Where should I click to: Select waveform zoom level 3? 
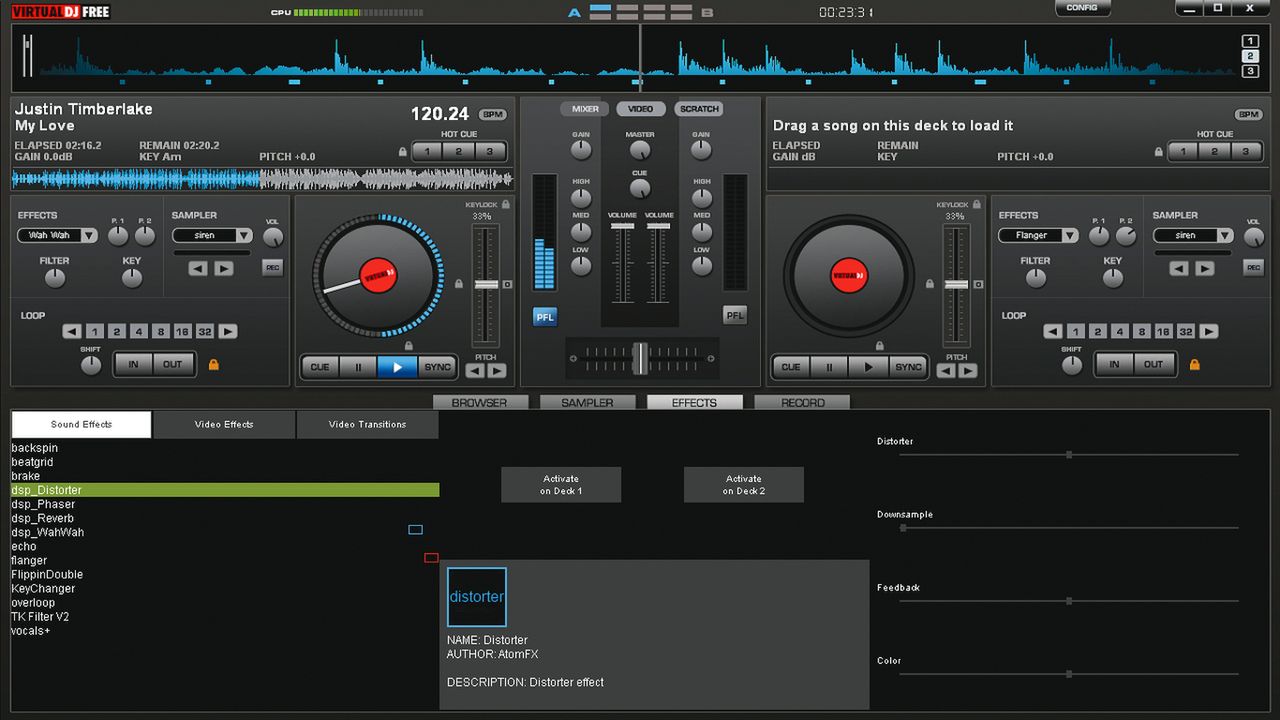click(1250, 71)
